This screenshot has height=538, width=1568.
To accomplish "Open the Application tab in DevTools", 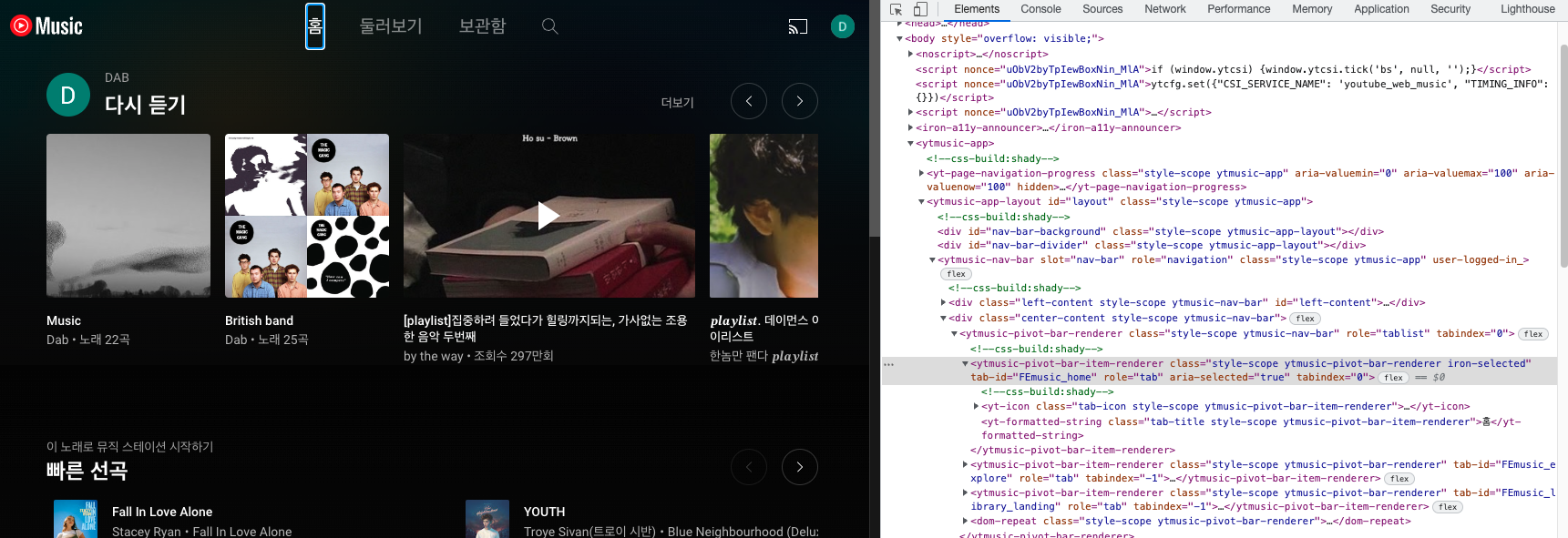I will tap(1381, 9).
